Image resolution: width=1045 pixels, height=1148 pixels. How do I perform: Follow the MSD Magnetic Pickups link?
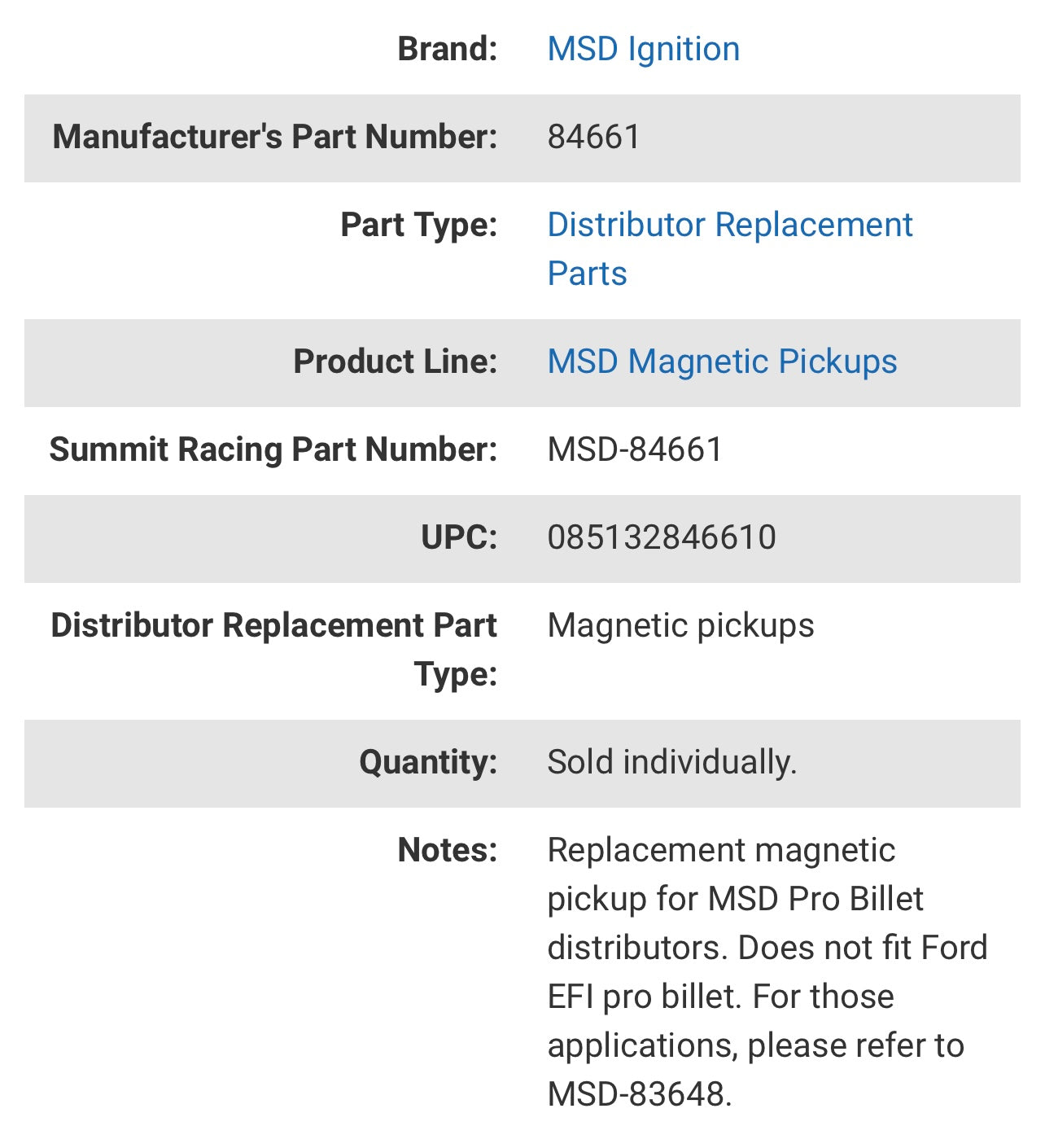point(722,361)
